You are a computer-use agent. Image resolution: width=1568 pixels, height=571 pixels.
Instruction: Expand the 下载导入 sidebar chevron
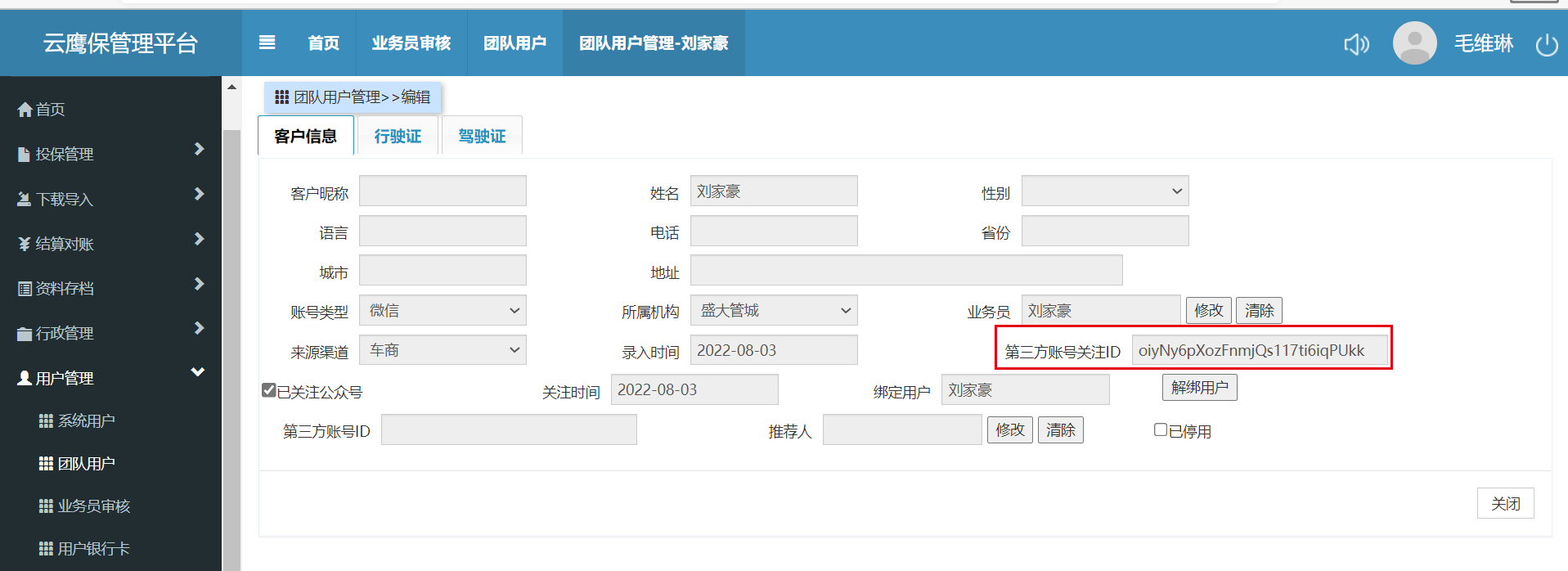[x=199, y=194]
